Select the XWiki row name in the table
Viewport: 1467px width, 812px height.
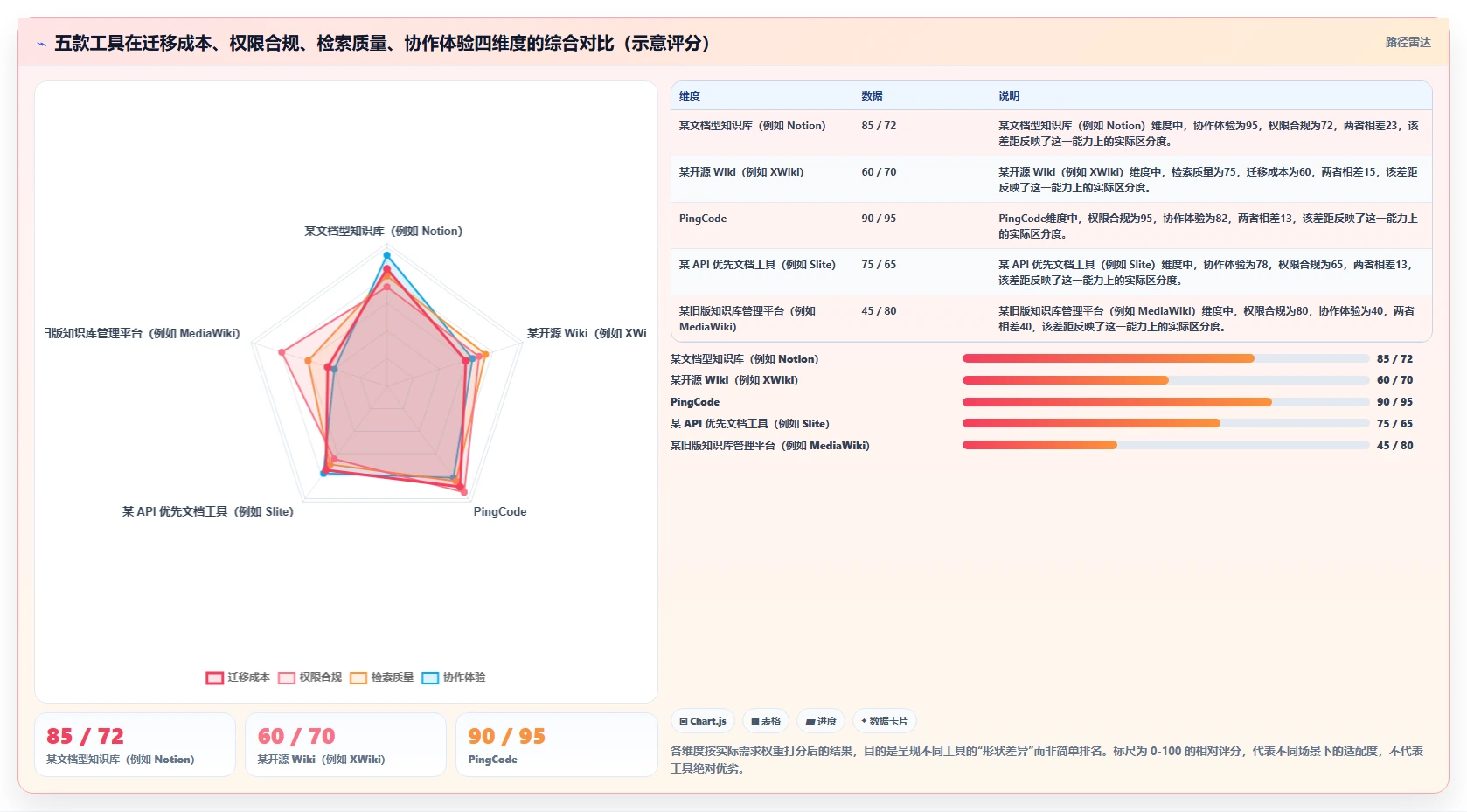point(741,172)
